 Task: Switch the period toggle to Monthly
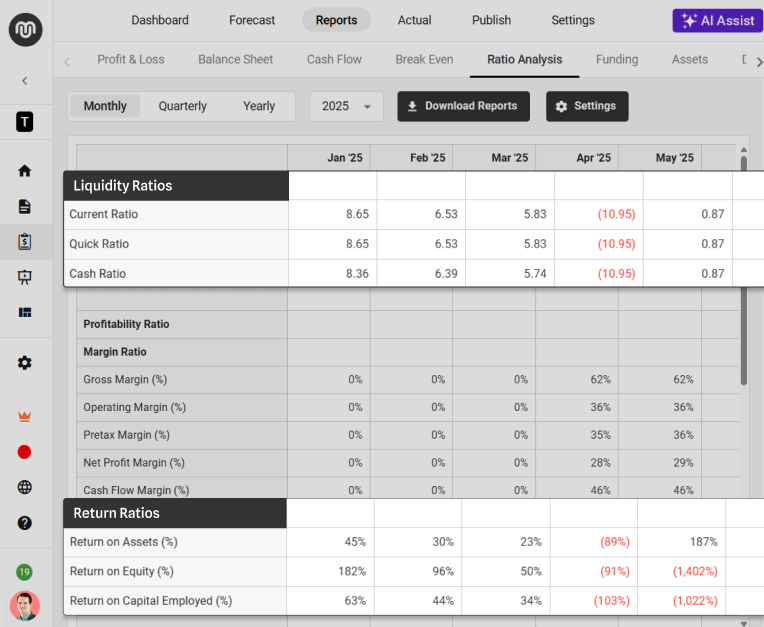coord(105,106)
